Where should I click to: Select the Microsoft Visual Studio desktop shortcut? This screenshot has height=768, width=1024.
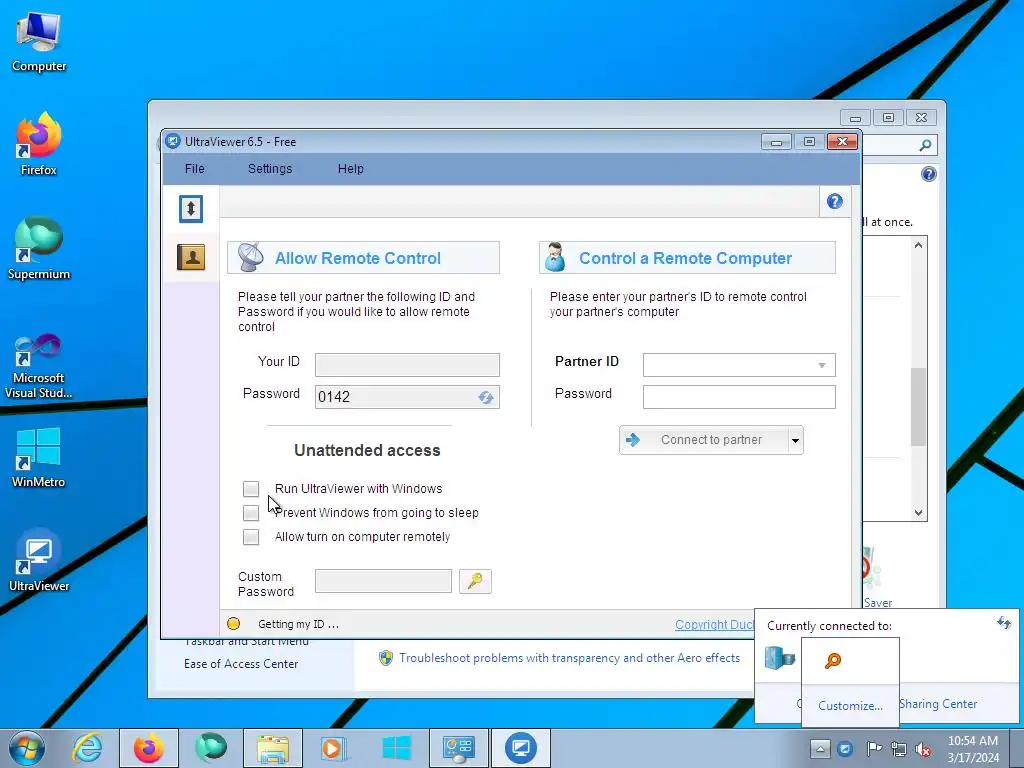(x=39, y=366)
